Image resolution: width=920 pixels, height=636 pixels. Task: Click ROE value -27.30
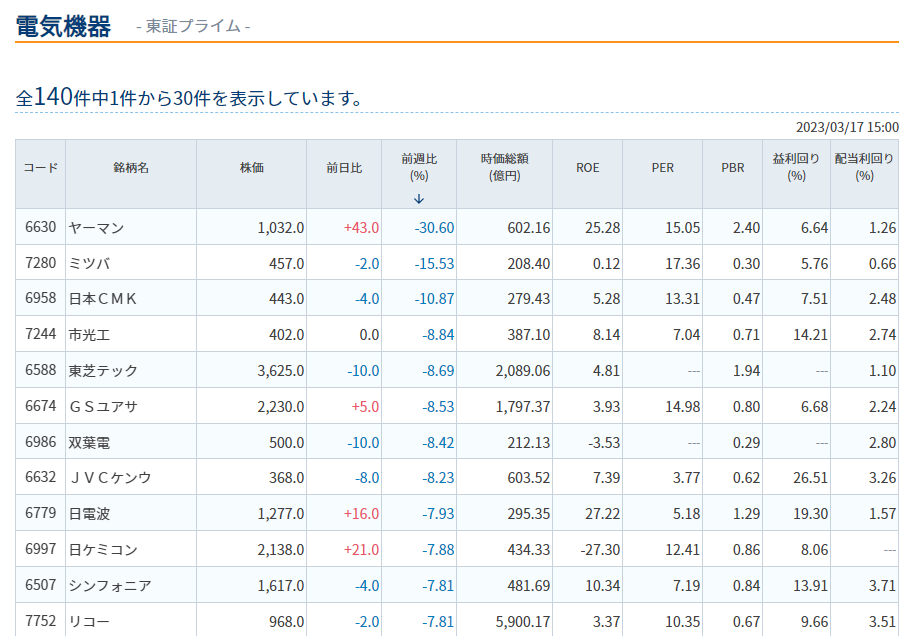600,550
